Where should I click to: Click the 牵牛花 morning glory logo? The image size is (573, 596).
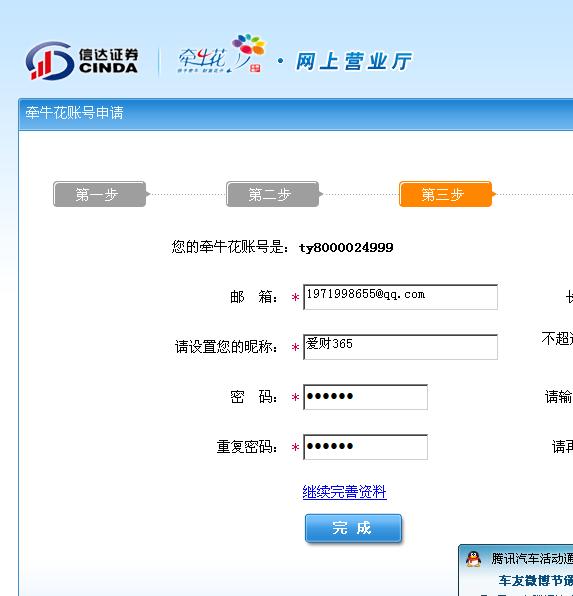(222, 53)
